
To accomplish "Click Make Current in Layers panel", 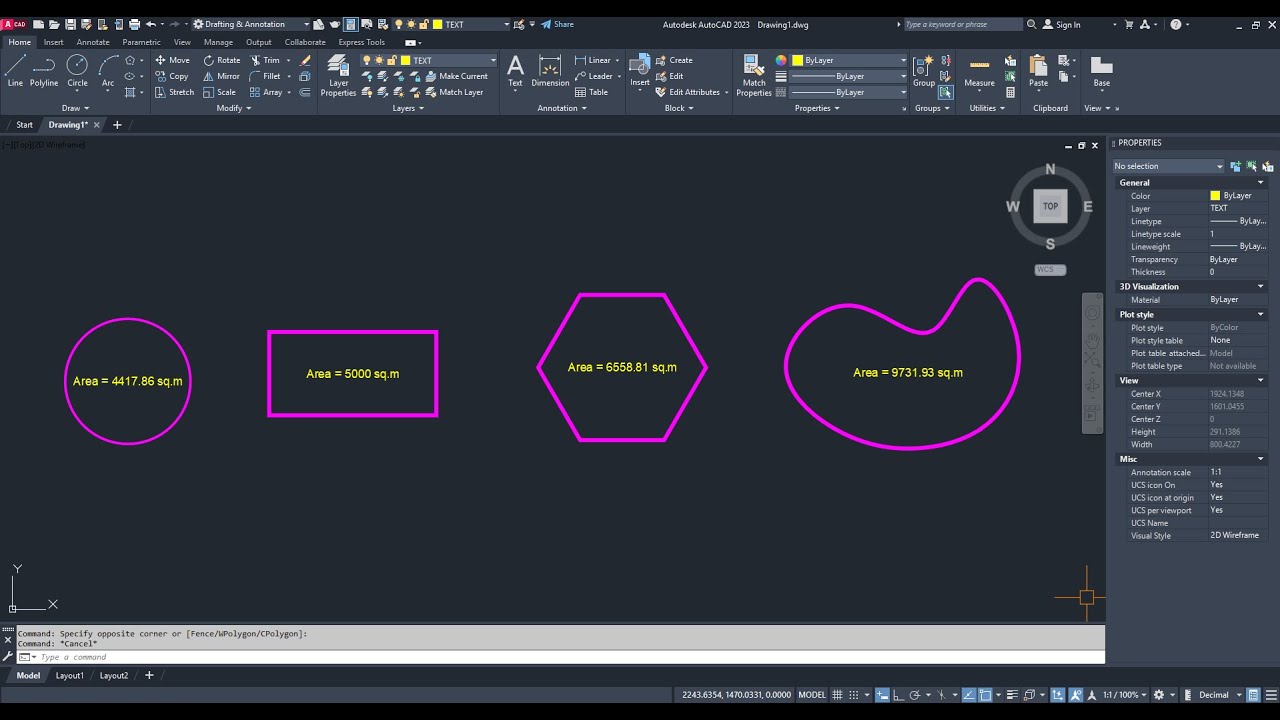I will (x=456, y=76).
